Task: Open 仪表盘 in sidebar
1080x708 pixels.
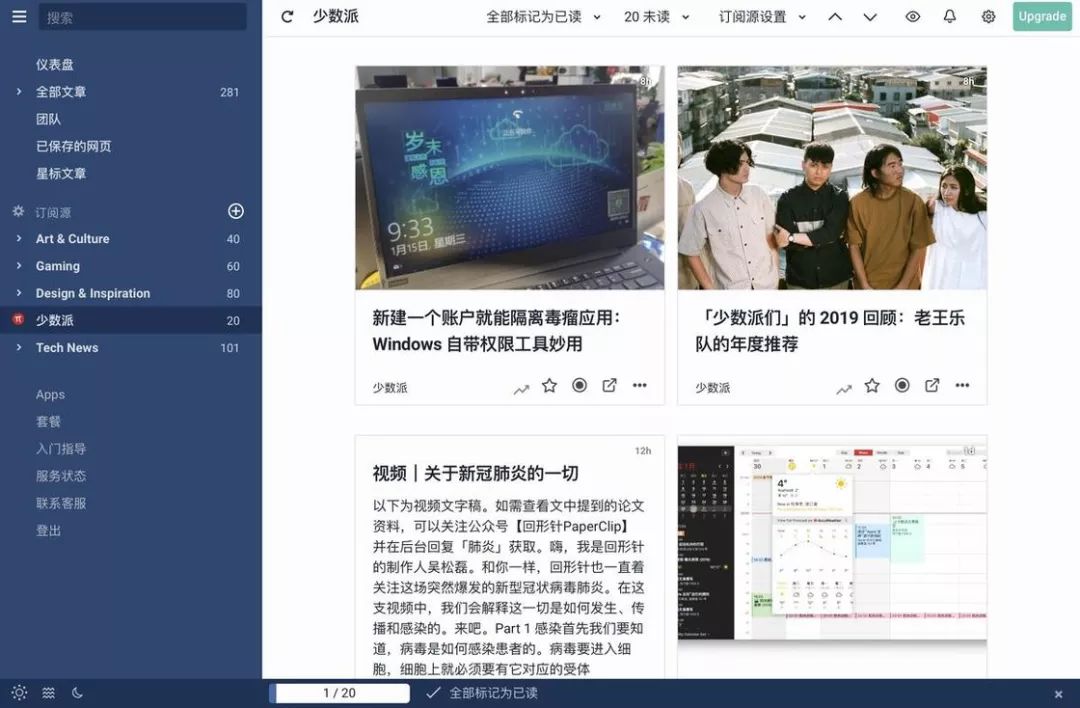Action: [54, 65]
